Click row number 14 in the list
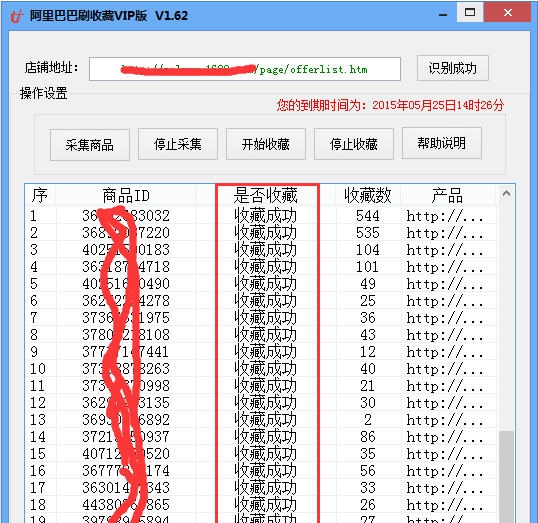 click(x=37, y=437)
